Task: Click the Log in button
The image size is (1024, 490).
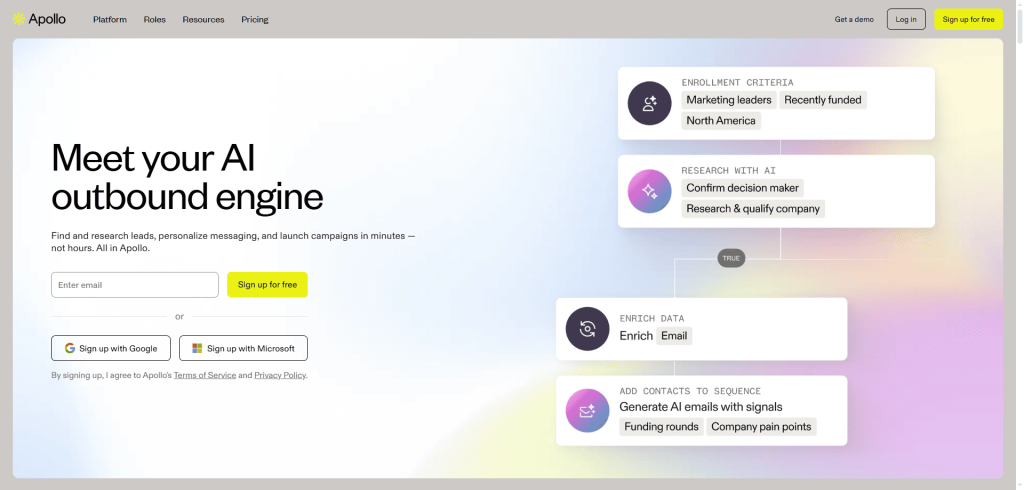Action: tap(906, 20)
